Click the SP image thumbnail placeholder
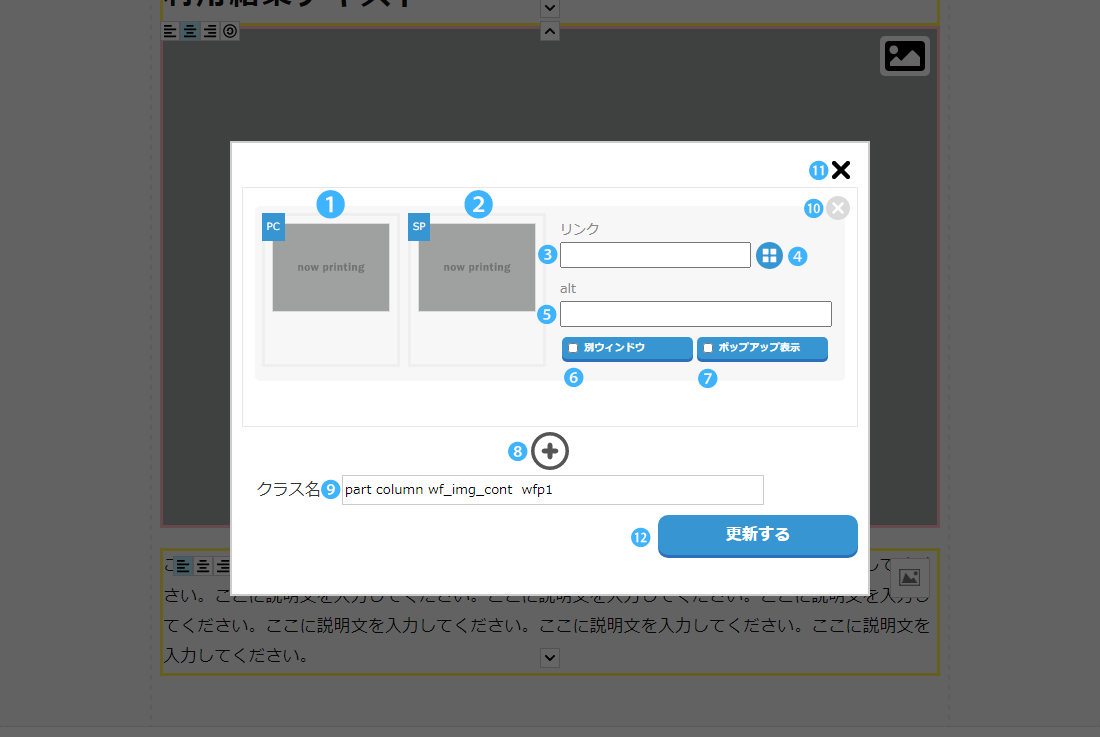1100x737 pixels. [477, 268]
